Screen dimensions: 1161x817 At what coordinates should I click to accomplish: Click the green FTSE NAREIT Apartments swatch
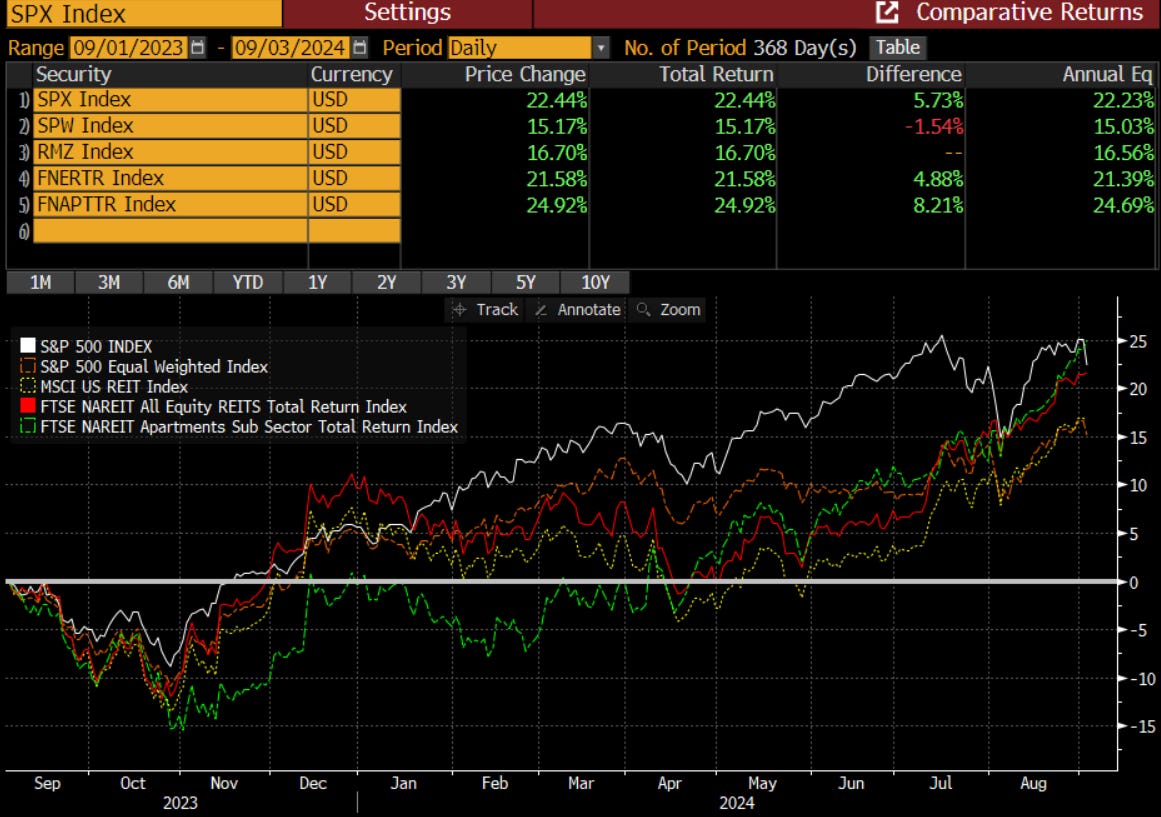click(x=27, y=426)
